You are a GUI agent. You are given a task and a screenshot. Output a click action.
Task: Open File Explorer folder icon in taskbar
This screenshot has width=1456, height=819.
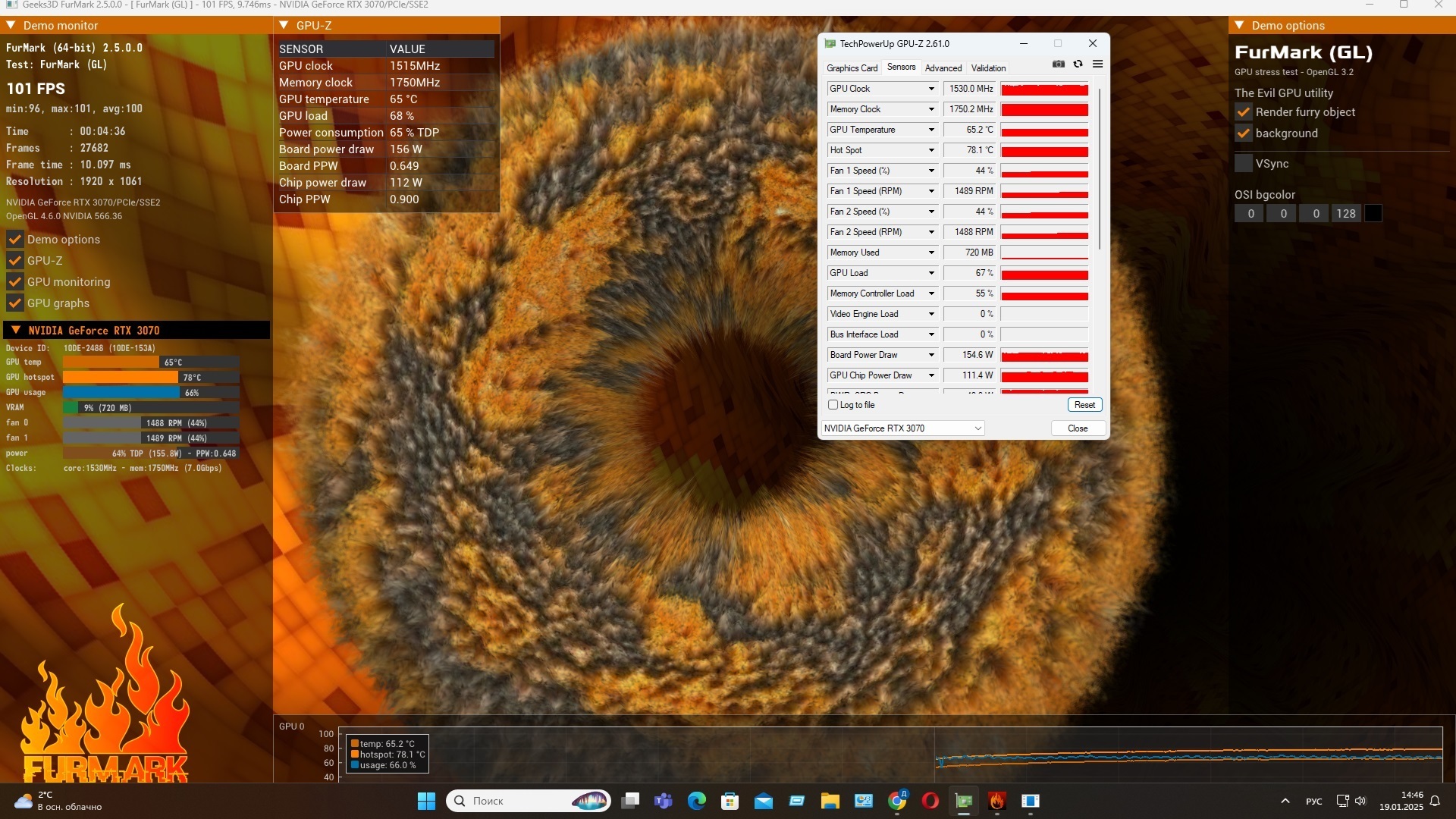(x=830, y=801)
